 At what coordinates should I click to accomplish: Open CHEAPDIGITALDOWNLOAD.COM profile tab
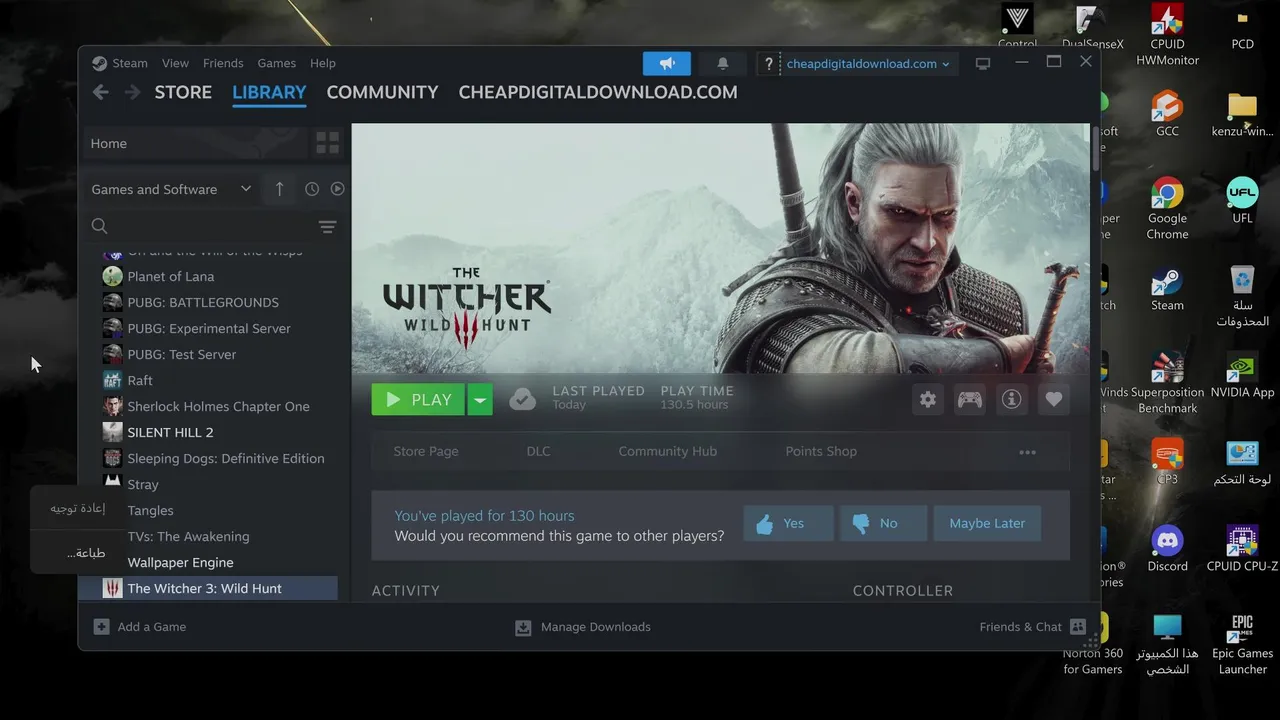[598, 92]
